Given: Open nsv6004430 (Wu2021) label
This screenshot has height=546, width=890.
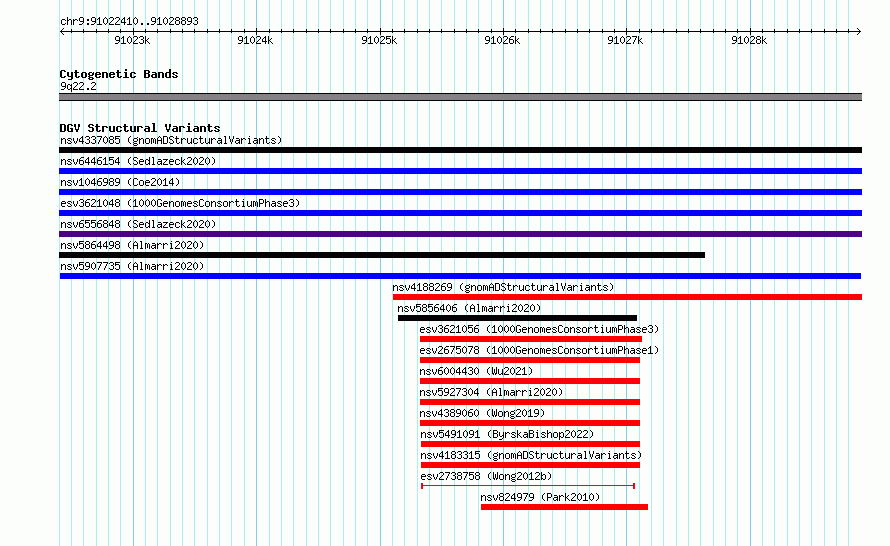Looking at the screenshot, I should click(476, 371).
